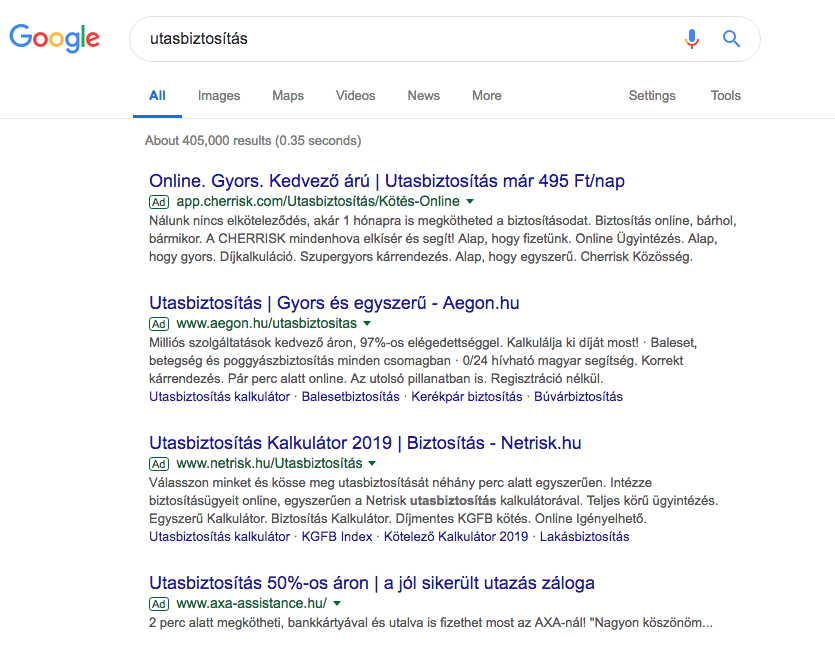Switch to the Videos tab

355,95
